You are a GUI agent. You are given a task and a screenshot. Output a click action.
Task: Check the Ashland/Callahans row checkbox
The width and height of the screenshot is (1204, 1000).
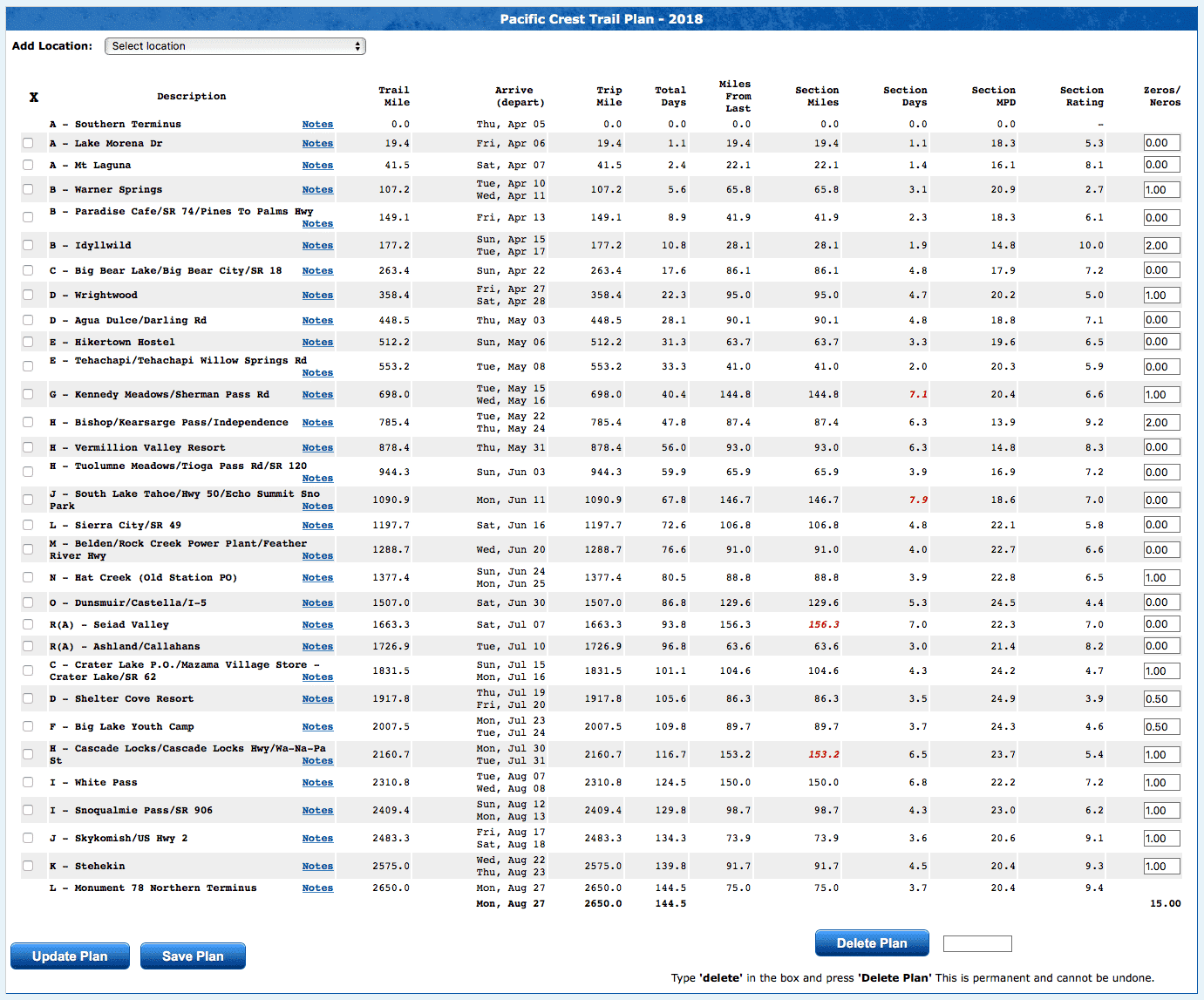28,646
